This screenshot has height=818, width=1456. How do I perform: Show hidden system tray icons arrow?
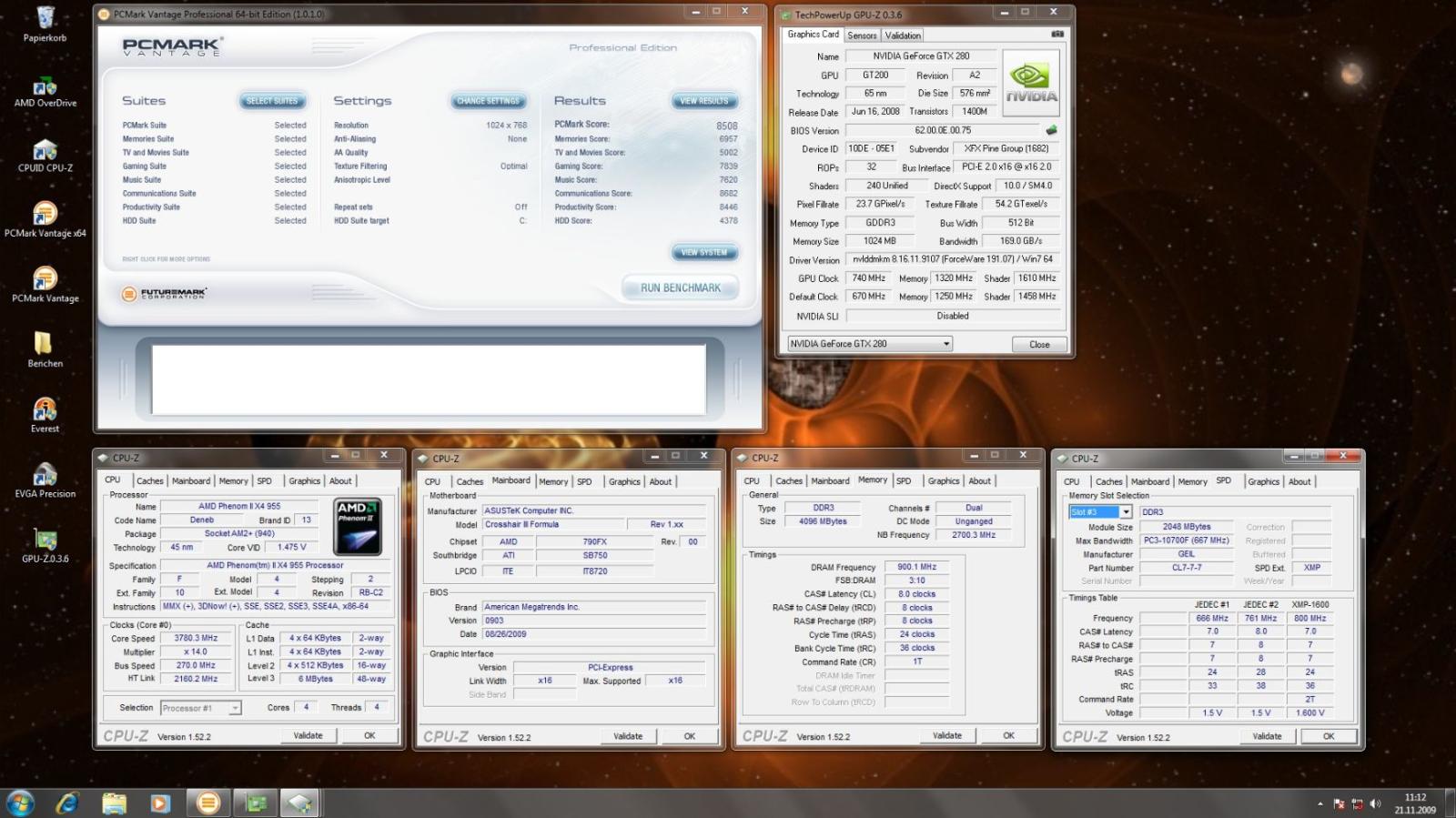pyautogui.click(x=1319, y=804)
